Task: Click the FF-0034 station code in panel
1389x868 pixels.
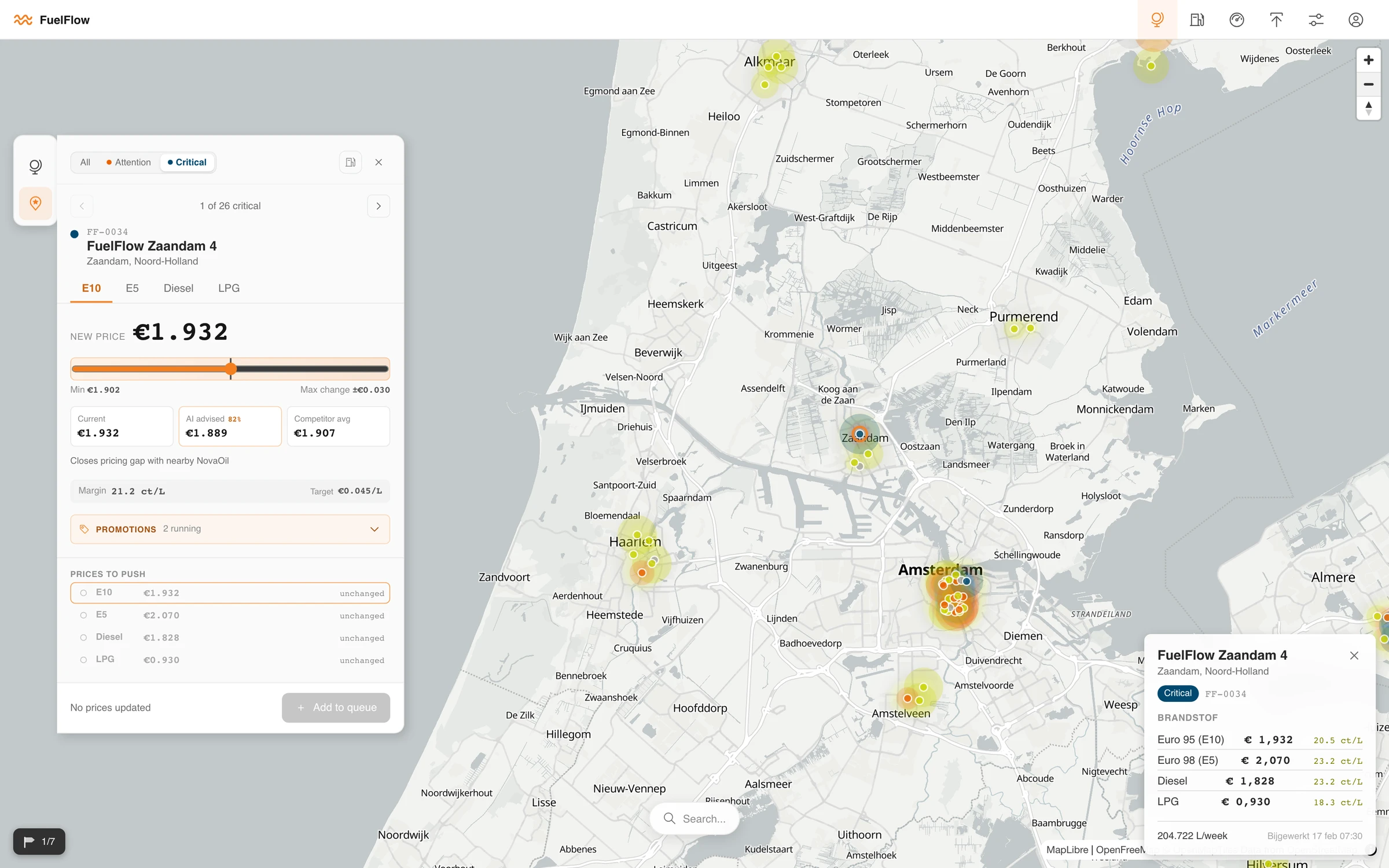Action: coord(107,231)
